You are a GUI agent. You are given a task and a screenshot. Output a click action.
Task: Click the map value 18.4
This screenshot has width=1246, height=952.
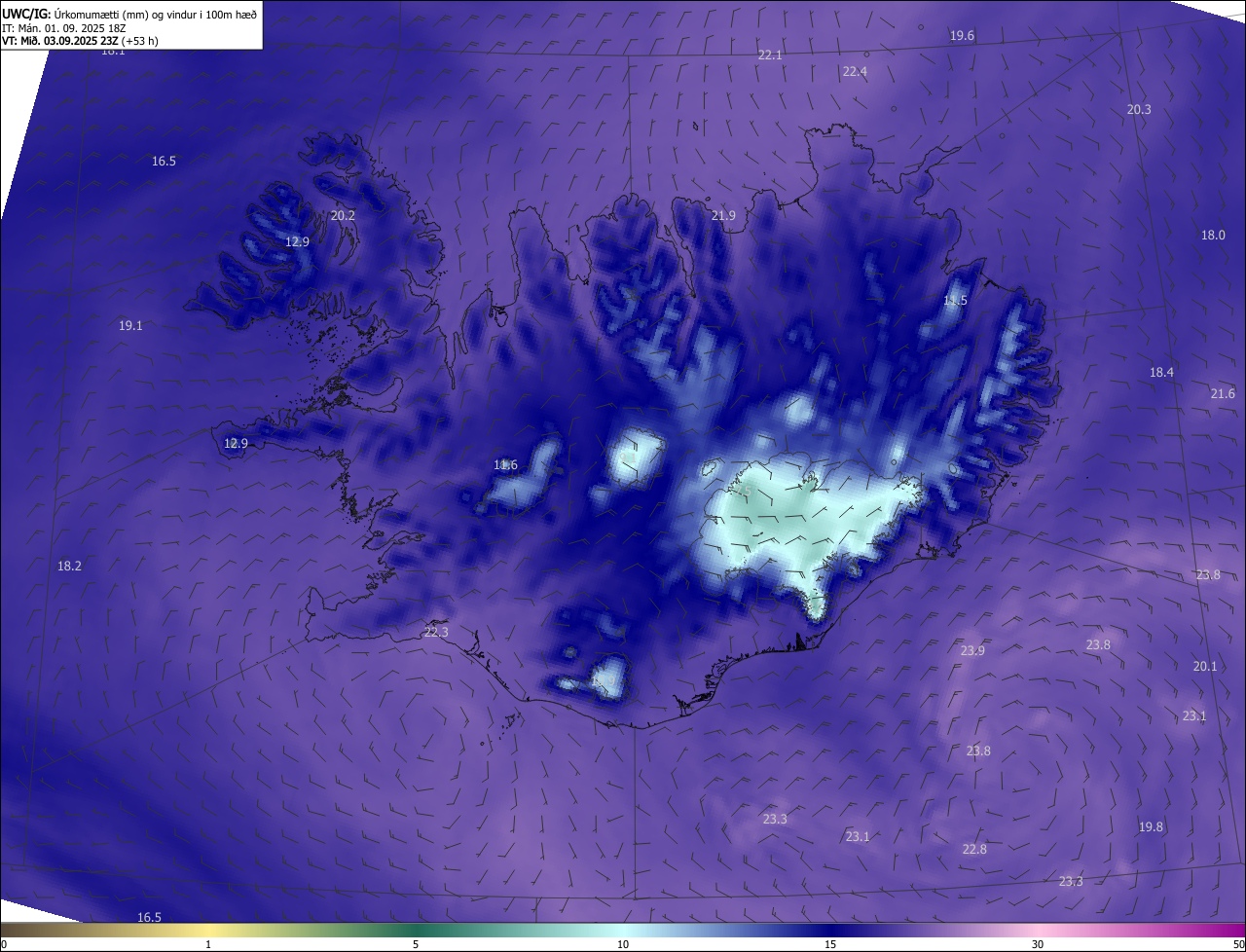point(1161,373)
